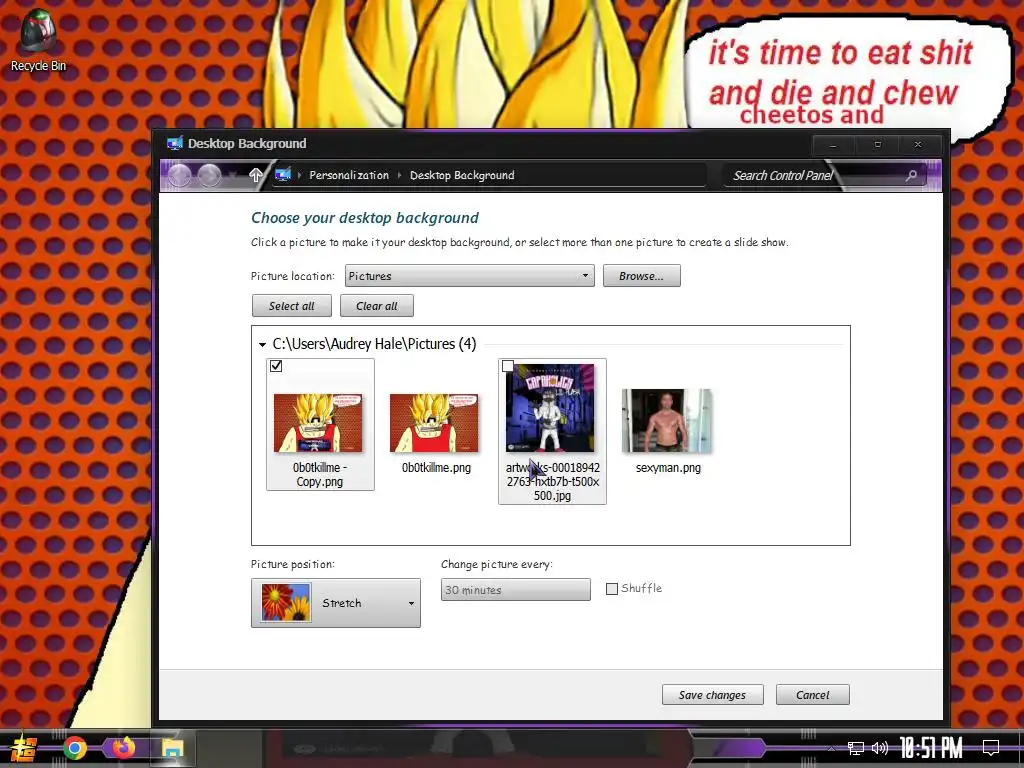Open the Picture position Stretch dropdown
This screenshot has height=768, width=1024.
[x=336, y=603]
